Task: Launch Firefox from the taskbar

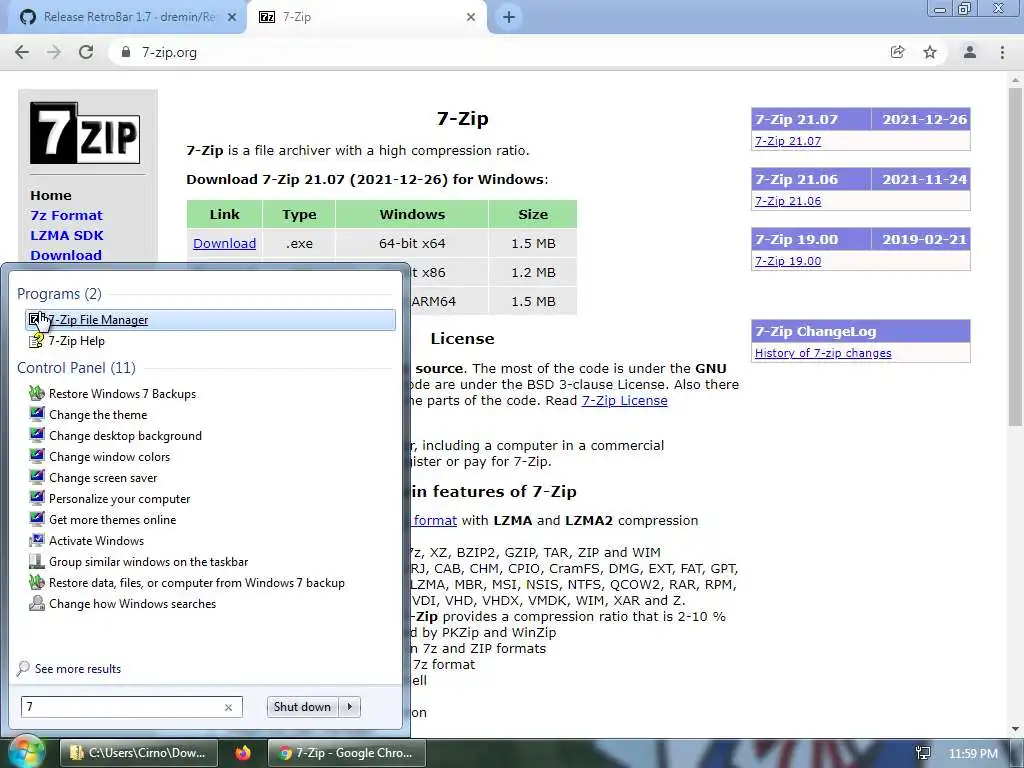Action: tap(243, 753)
